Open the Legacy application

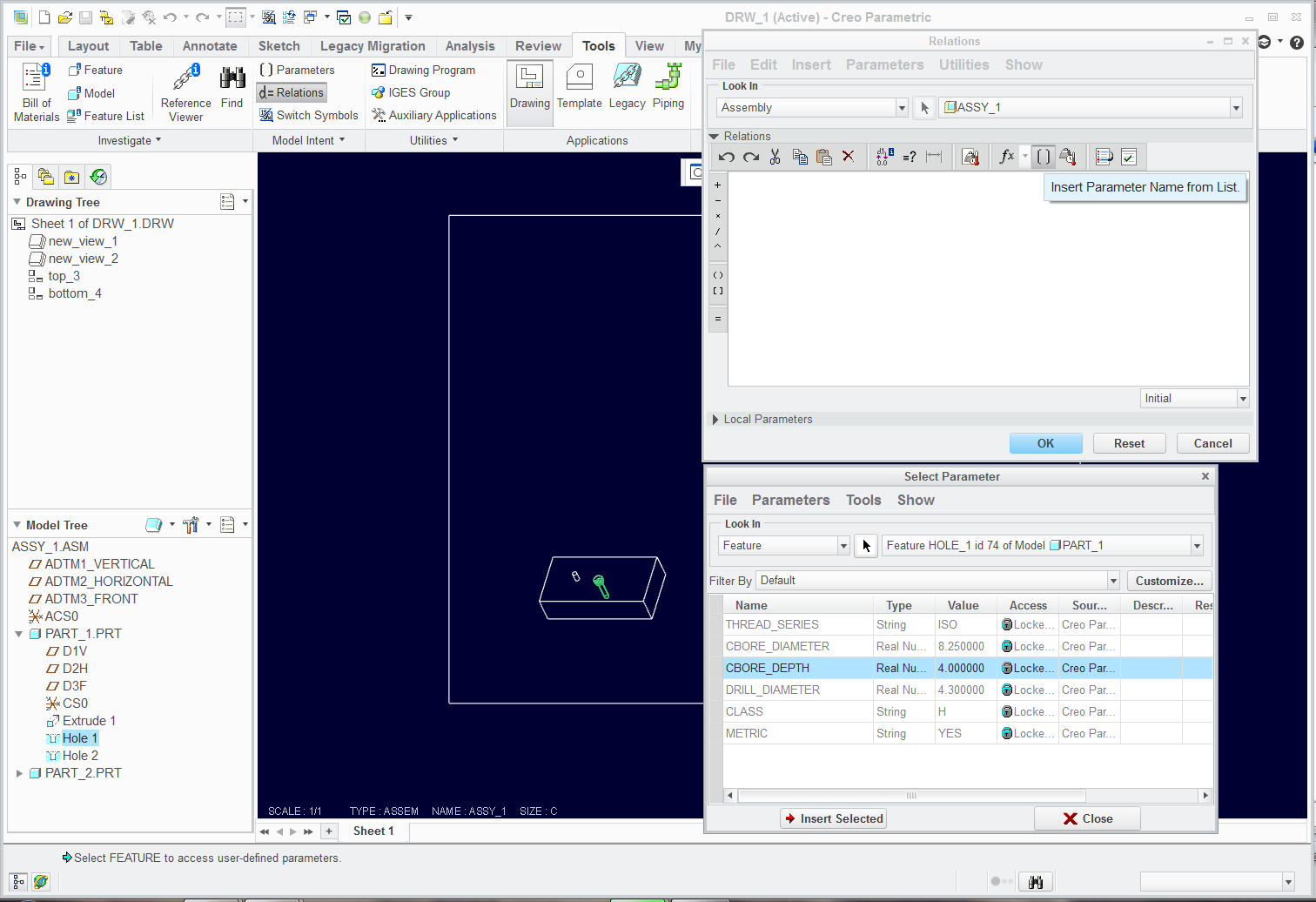point(627,87)
